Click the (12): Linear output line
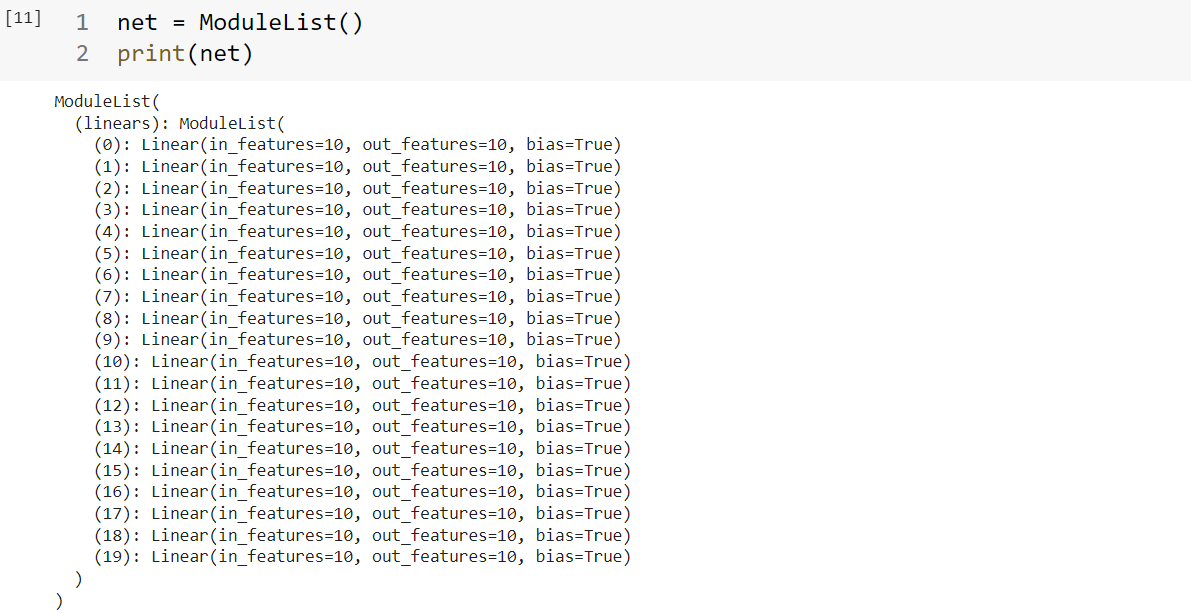Viewport: 1191px width, 613px height. coord(362,405)
